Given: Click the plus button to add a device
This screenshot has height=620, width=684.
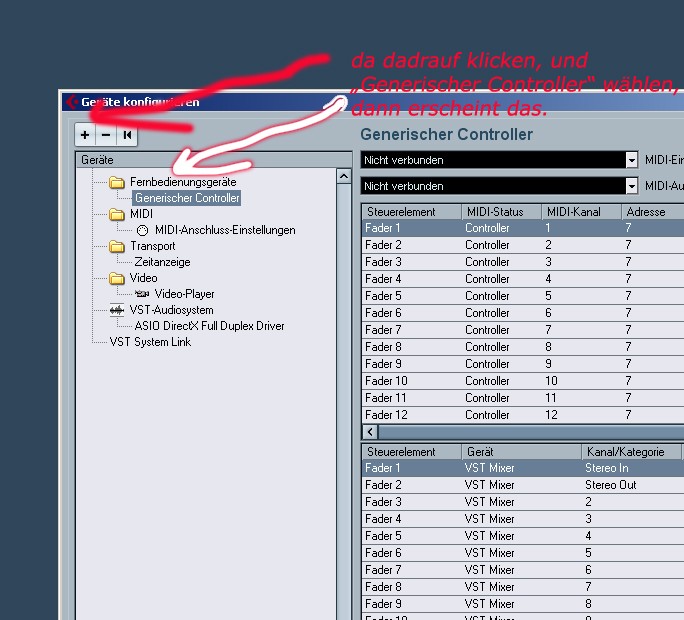Looking at the screenshot, I should 85,135.
